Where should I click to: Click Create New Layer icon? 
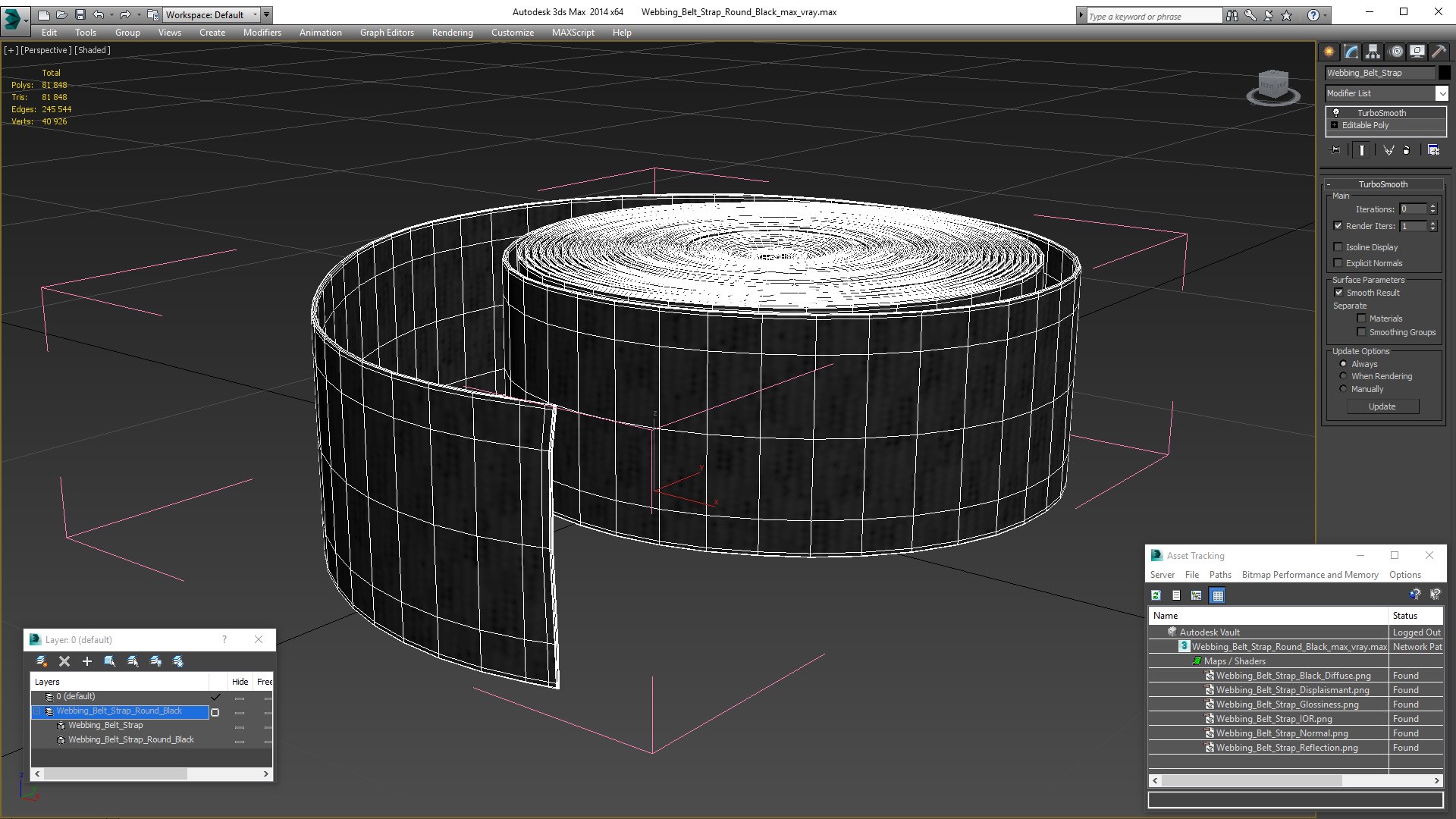(42, 661)
